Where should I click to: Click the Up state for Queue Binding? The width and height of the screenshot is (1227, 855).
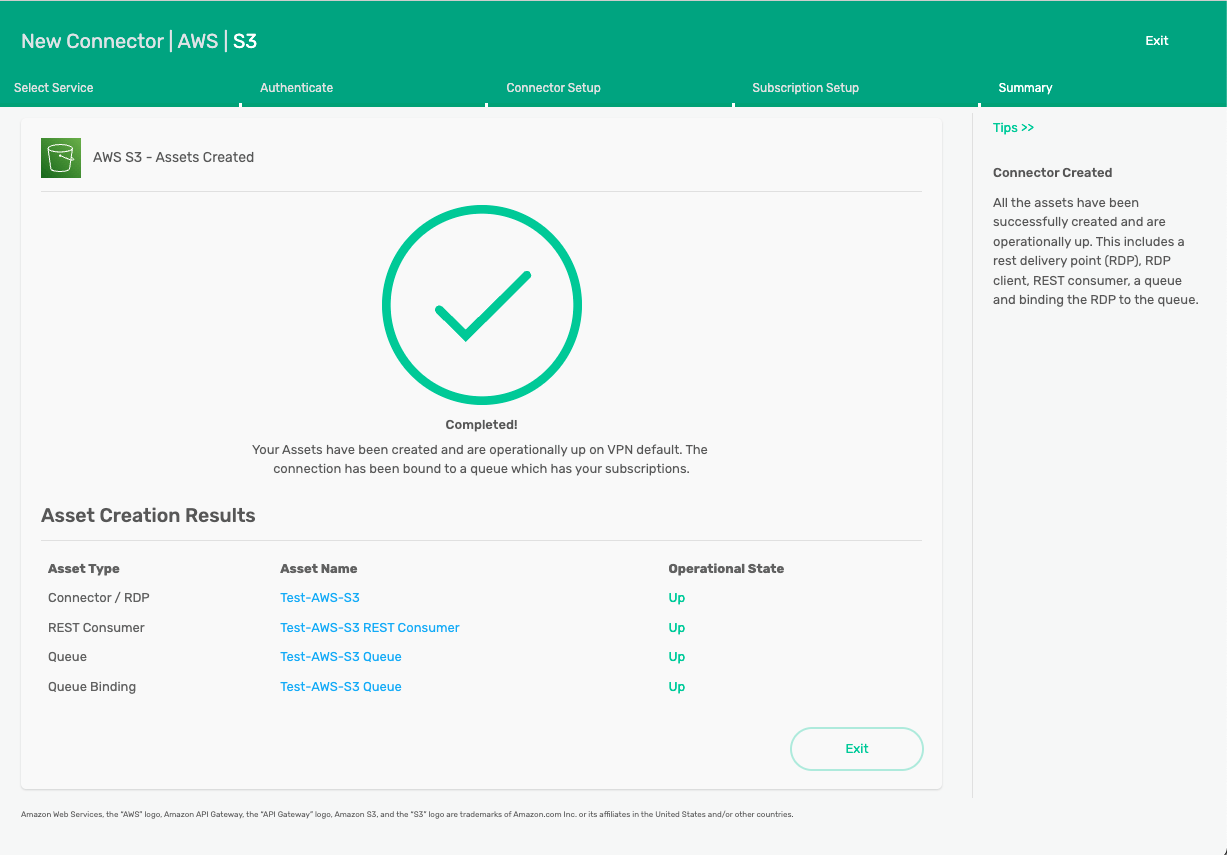pyautogui.click(x=677, y=686)
